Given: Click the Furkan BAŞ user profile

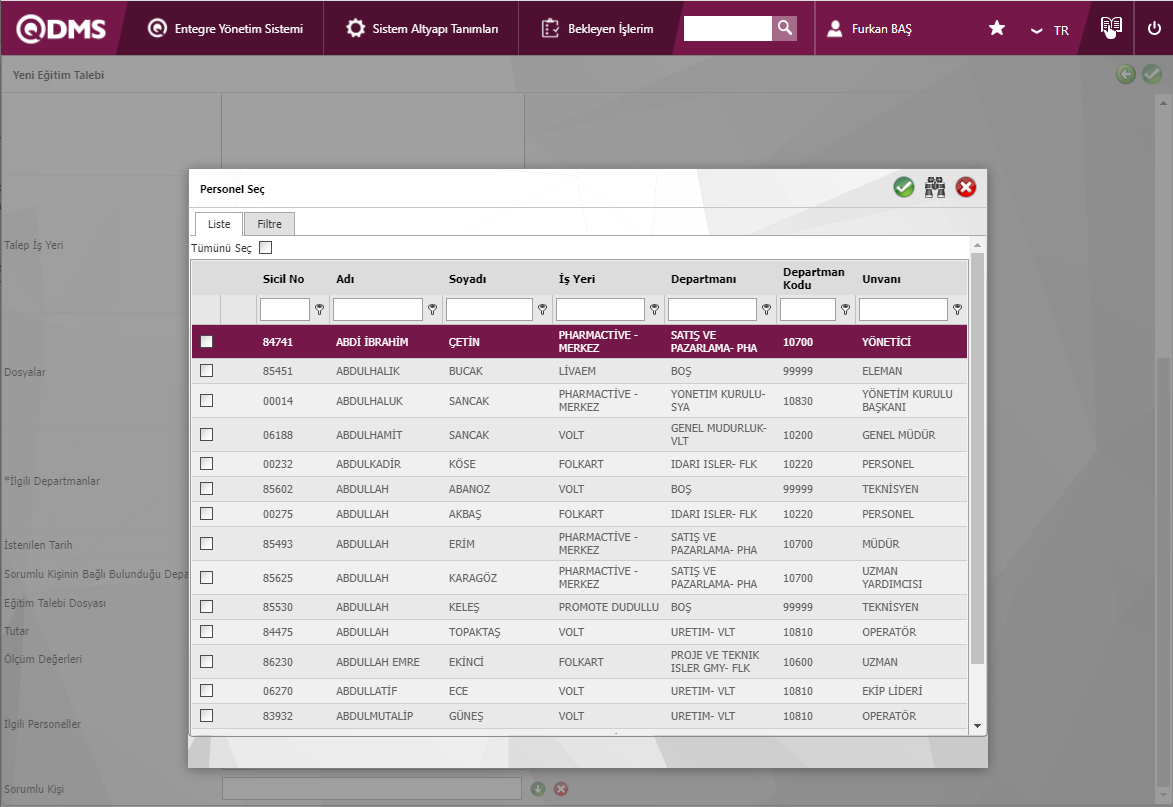Looking at the screenshot, I should 869,29.
